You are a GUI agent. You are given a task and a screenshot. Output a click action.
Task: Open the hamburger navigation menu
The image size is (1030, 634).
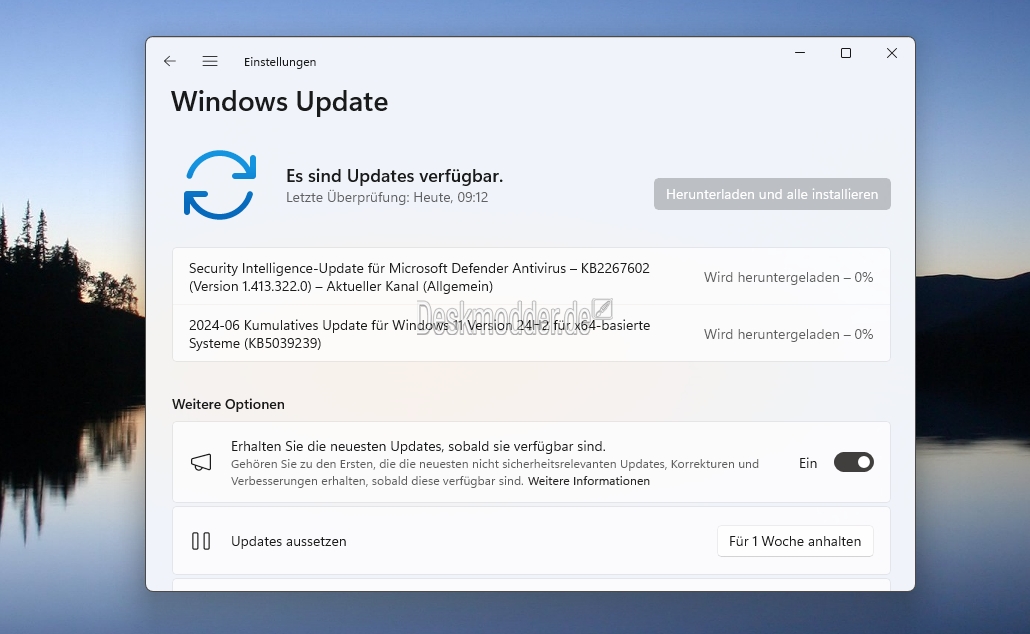(210, 61)
